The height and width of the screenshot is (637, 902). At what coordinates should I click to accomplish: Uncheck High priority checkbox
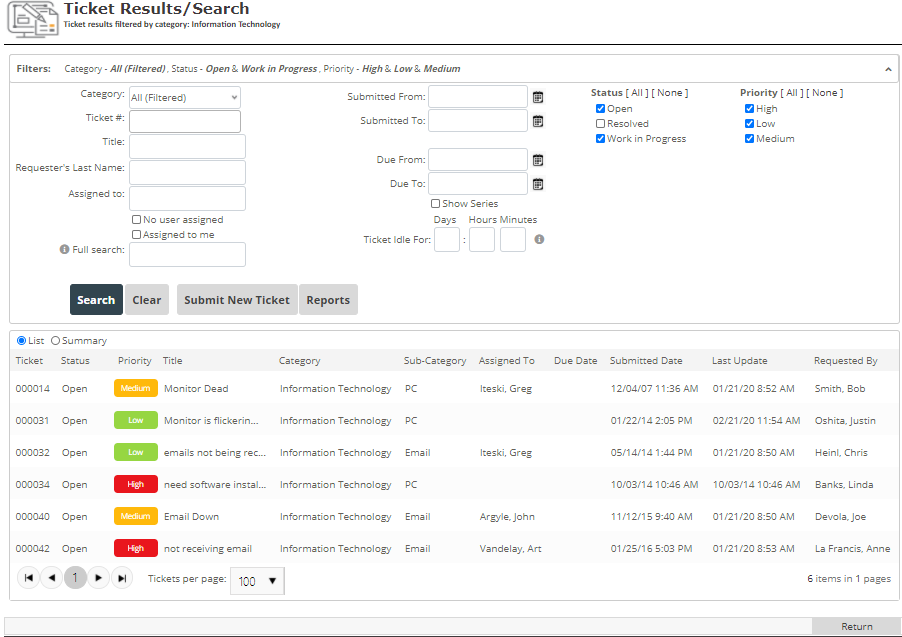750,109
